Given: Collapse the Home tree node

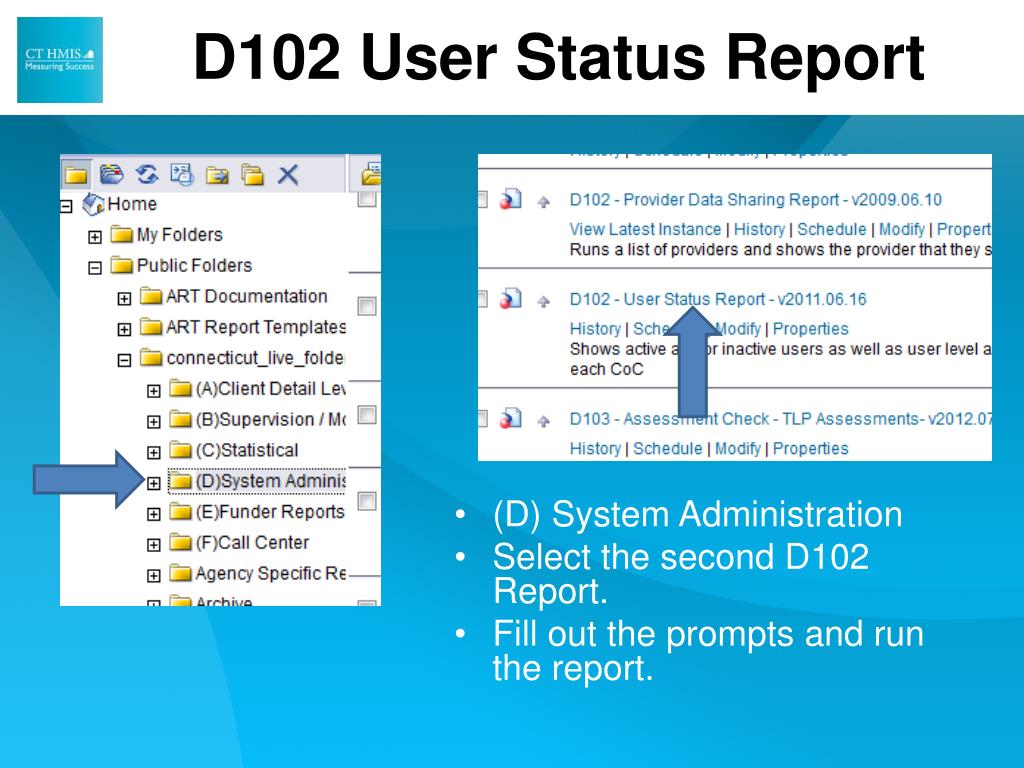Looking at the screenshot, I should pos(66,206).
